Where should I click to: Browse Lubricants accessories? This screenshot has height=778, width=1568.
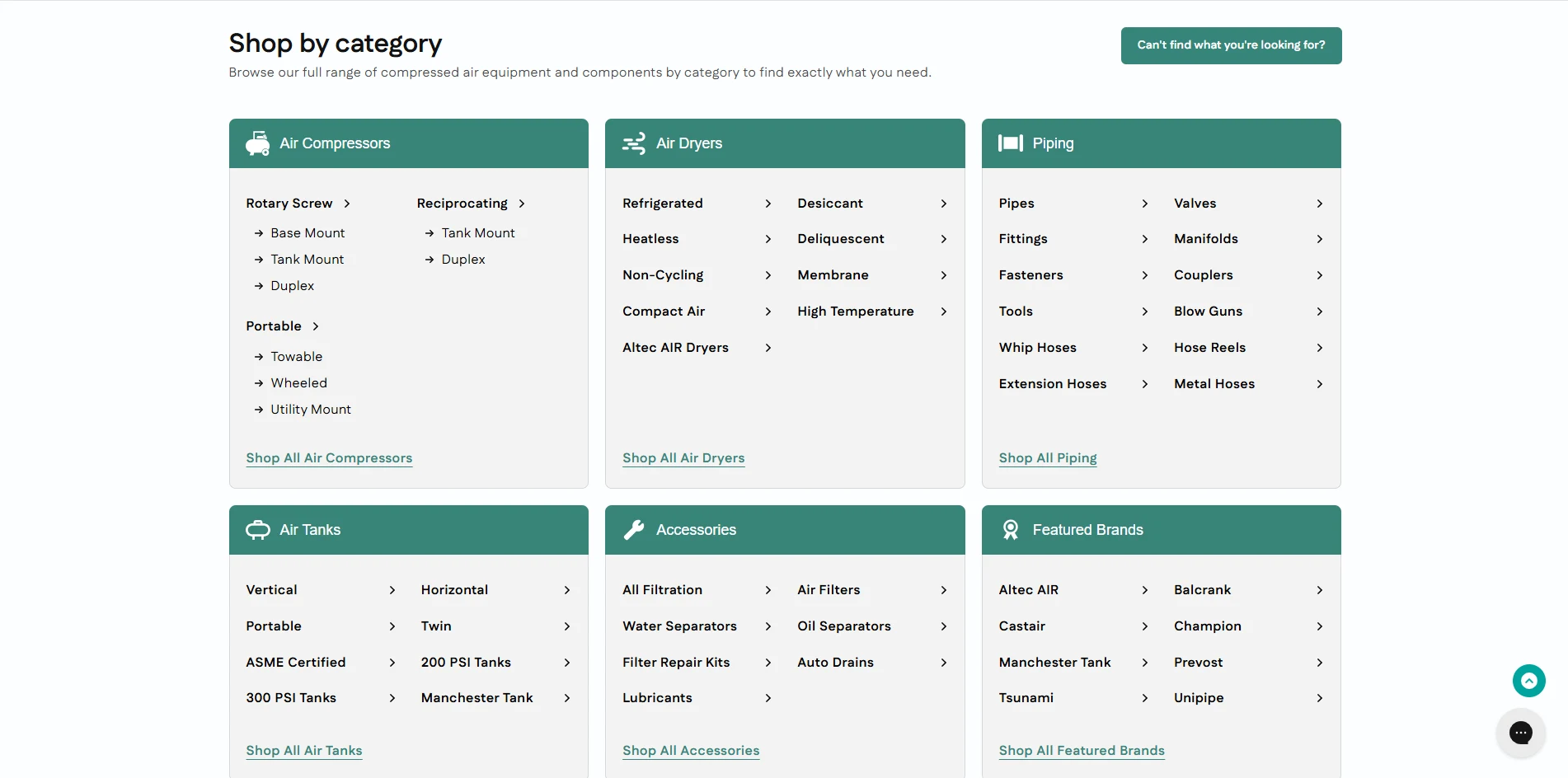pyautogui.click(x=657, y=698)
